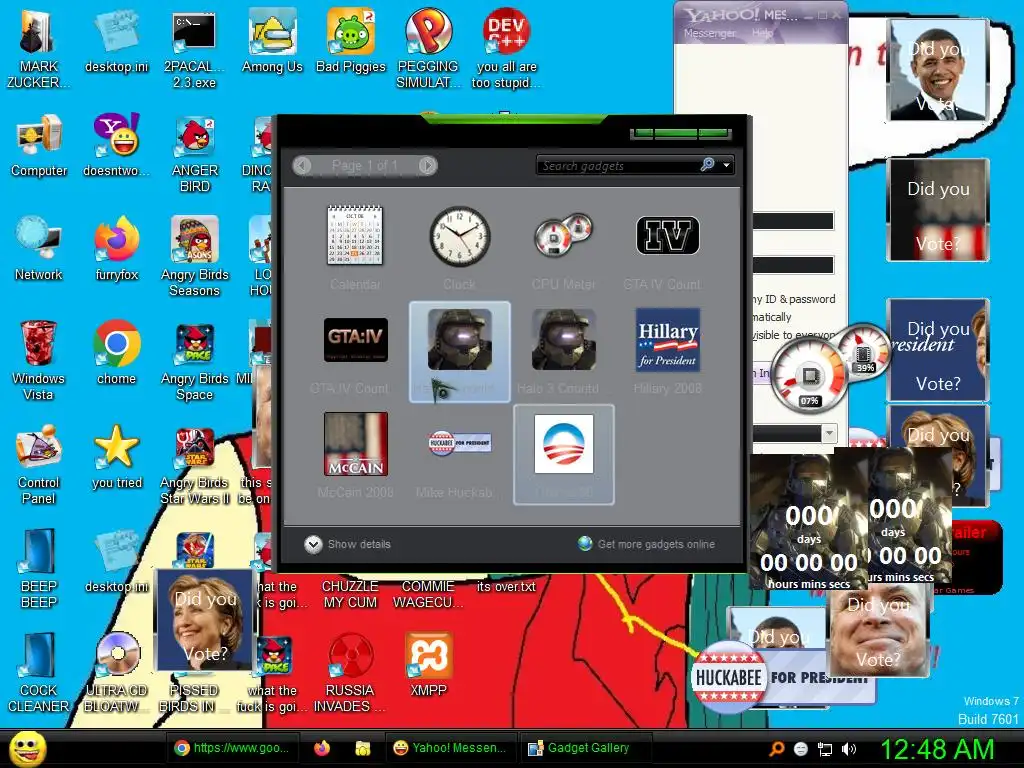Open the DEV C++ you all are too stupid icon
The width and height of the screenshot is (1024, 768).
click(x=506, y=48)
